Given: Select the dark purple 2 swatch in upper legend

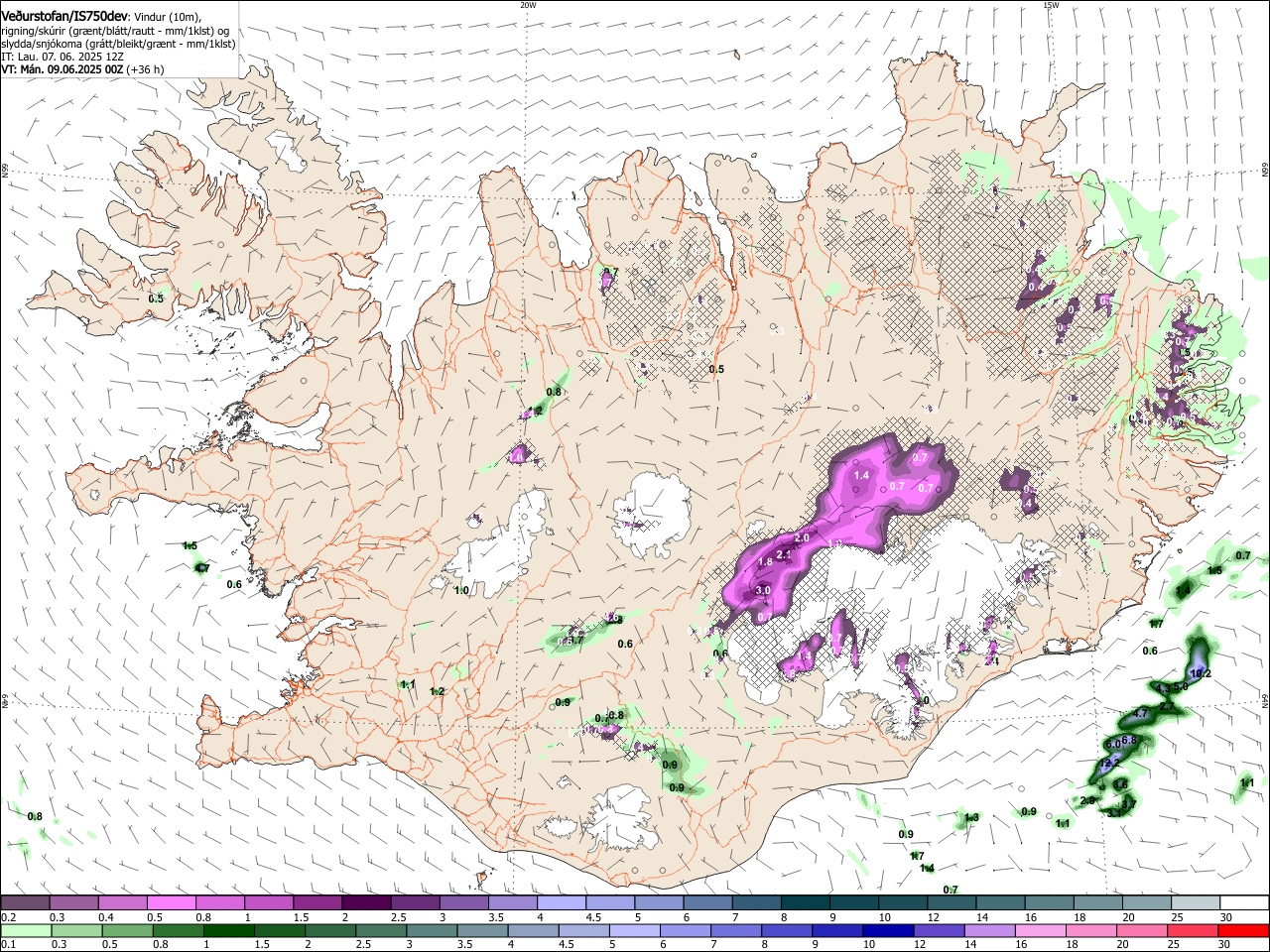Looking at the screenshot, I should [x=366, y=902].
